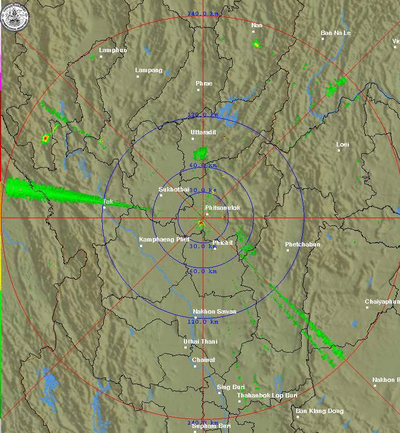400x433 pixels.
Task: Click the Lamphun city label
Action: (x=113, y=50)
